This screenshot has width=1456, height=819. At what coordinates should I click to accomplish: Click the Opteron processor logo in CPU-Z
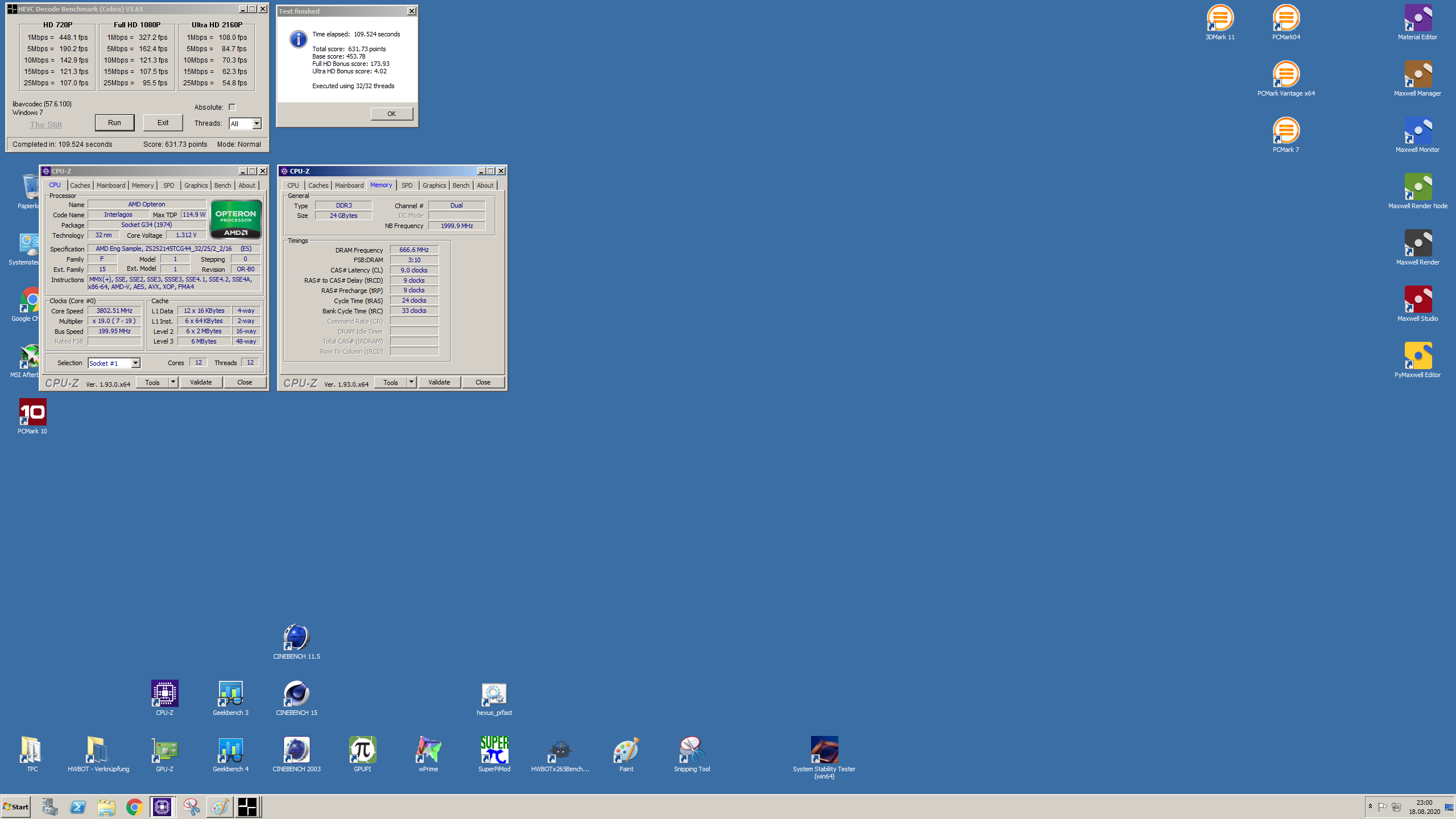point(236,219)
